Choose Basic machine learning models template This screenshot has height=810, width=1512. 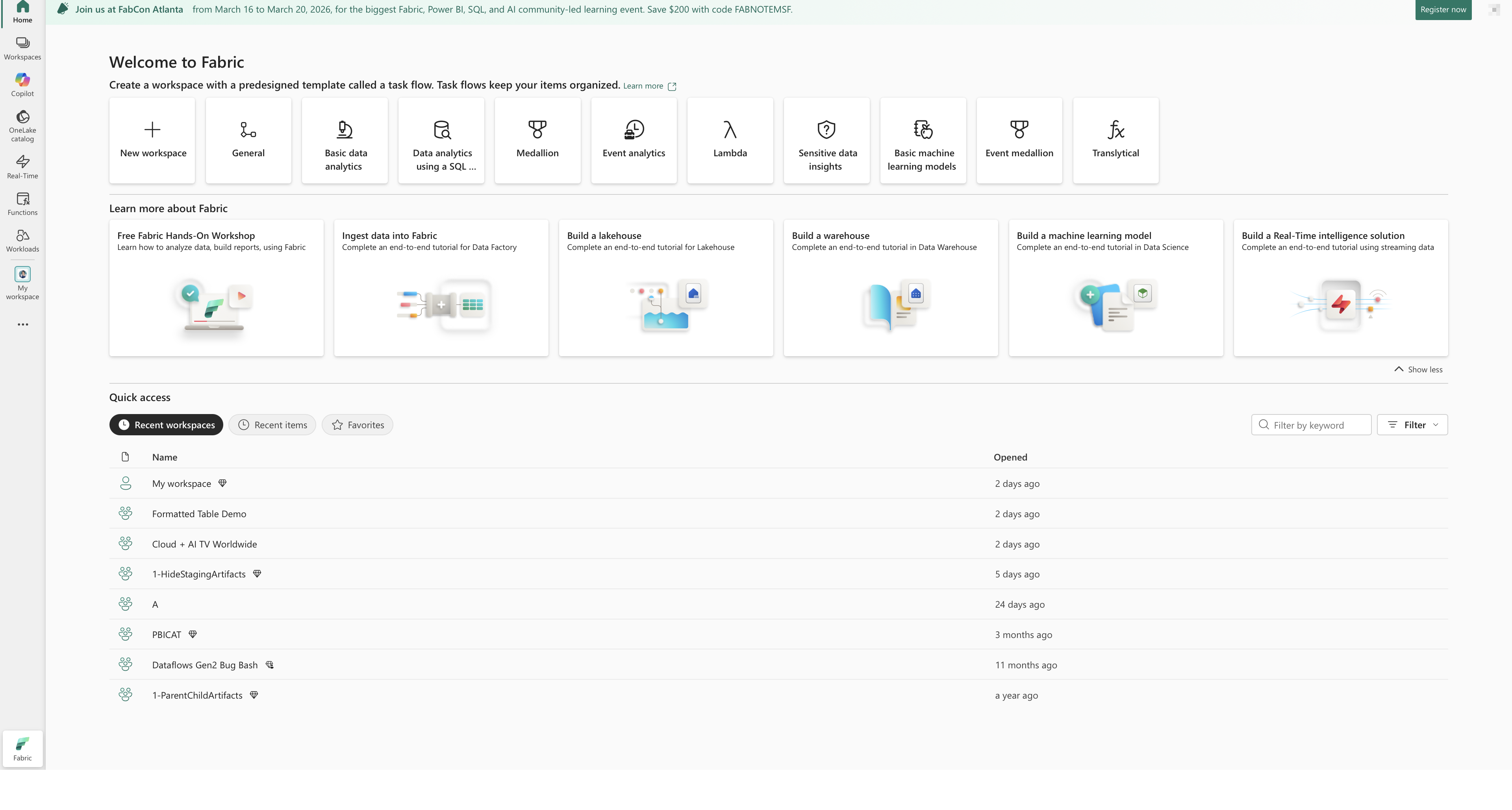(x=923, y=140)
